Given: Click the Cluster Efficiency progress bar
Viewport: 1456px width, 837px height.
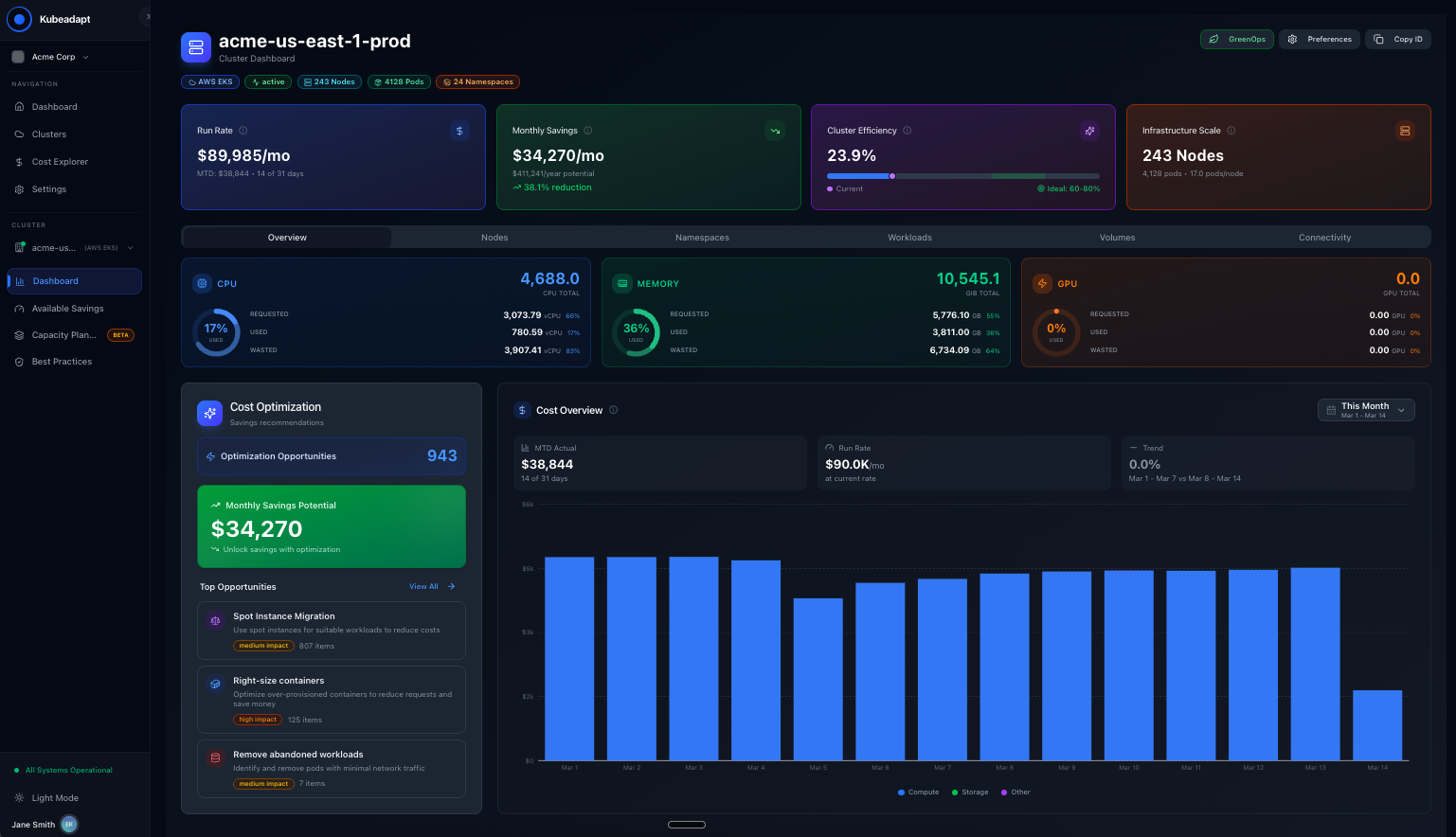Looking at the screenshot, I should point(962,176).
